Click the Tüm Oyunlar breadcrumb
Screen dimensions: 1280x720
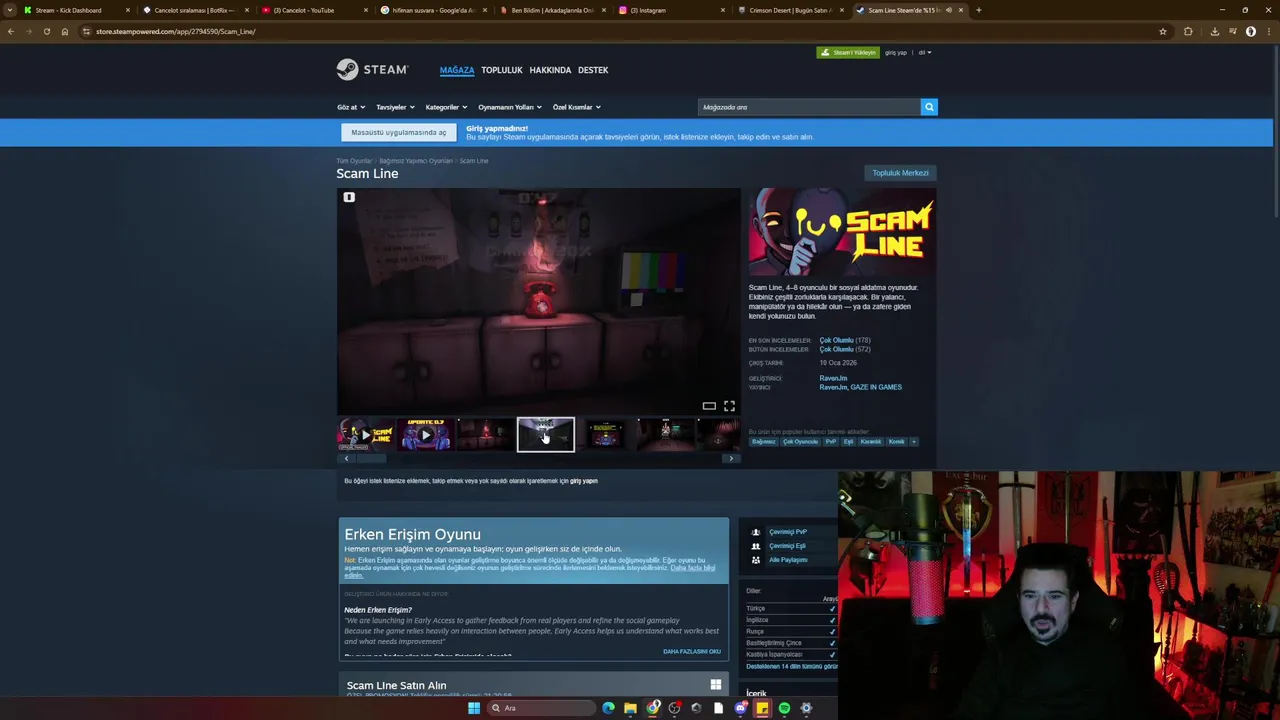(x=354, y=161)
